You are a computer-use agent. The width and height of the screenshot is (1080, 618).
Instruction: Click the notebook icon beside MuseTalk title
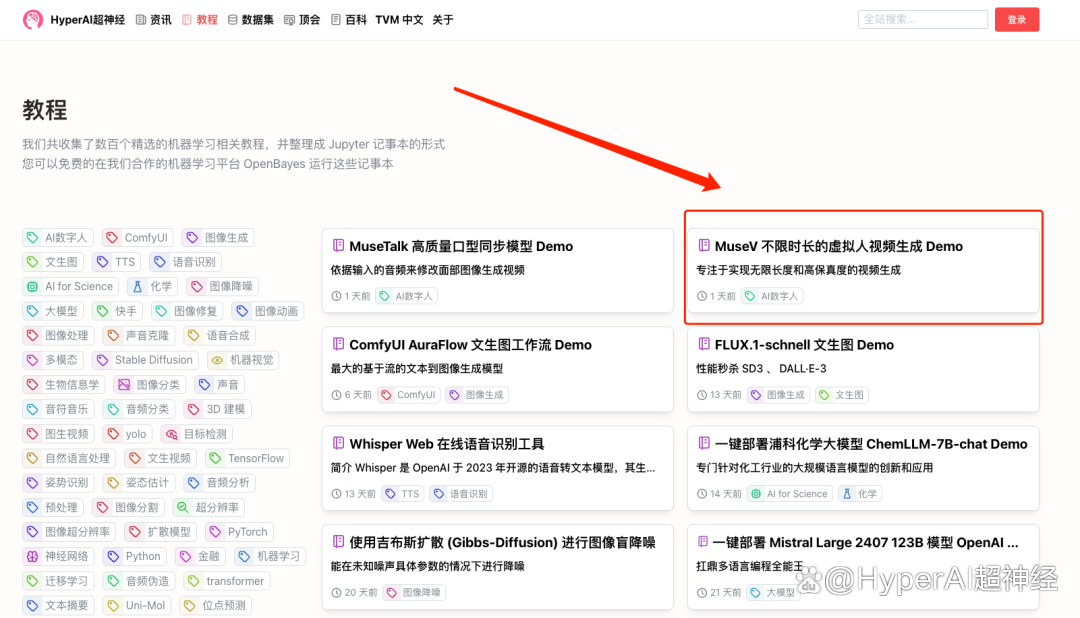[x=338, y=245]
